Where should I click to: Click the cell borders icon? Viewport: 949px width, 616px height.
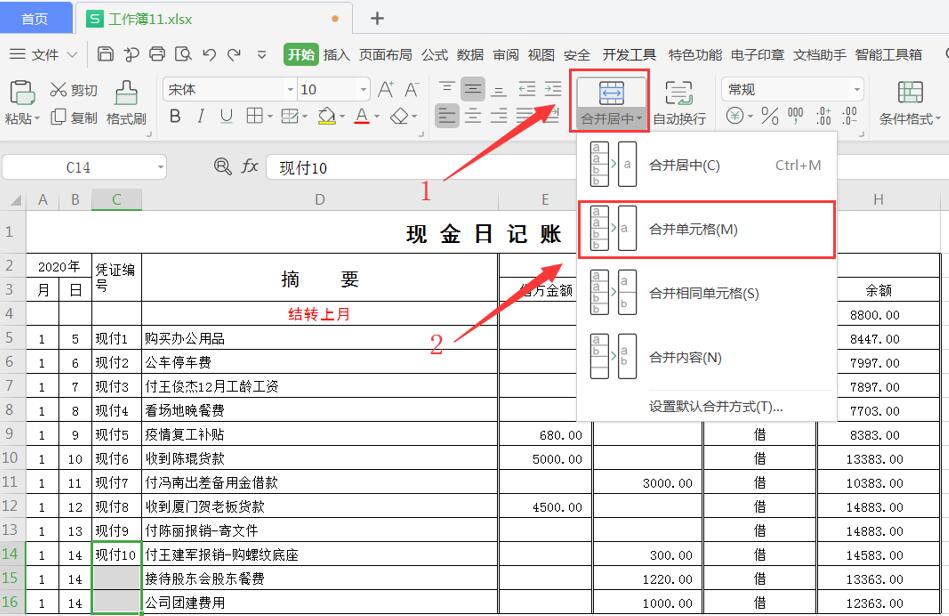[x=255, y=116]
